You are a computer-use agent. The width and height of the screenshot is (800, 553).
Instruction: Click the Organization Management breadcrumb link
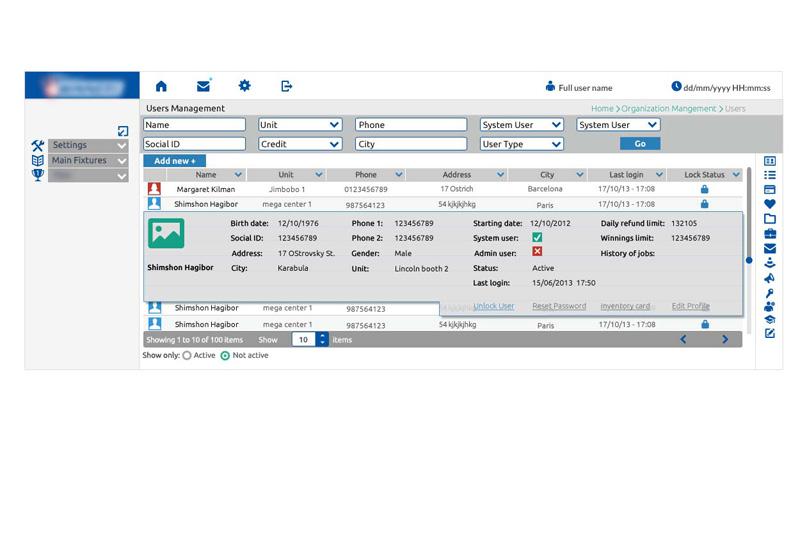click(668, 109)
